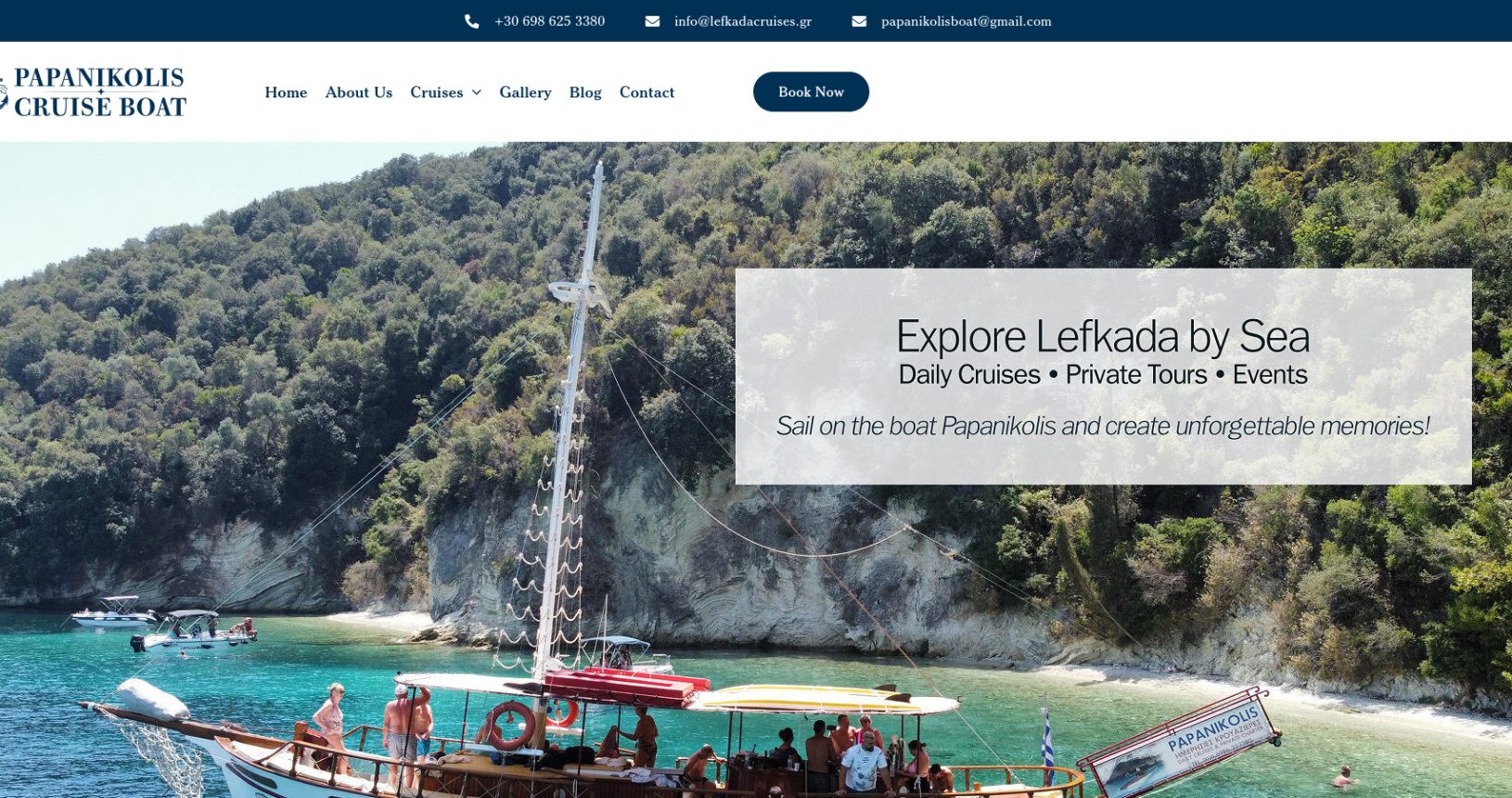
Task: Call the number +30 698 625 3380
Action: 549,21
